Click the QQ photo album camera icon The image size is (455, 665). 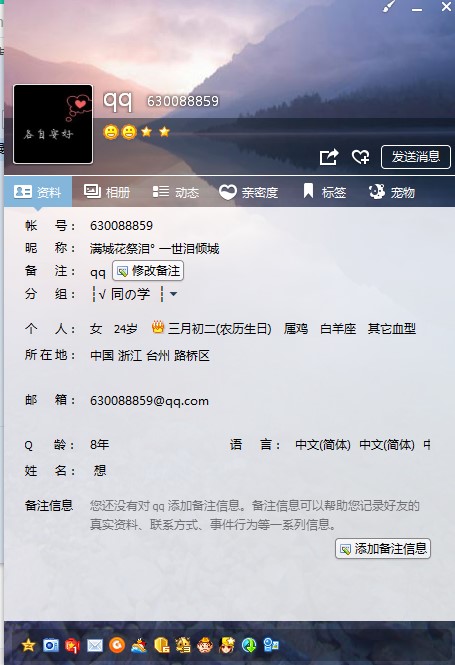pos(50,645)
